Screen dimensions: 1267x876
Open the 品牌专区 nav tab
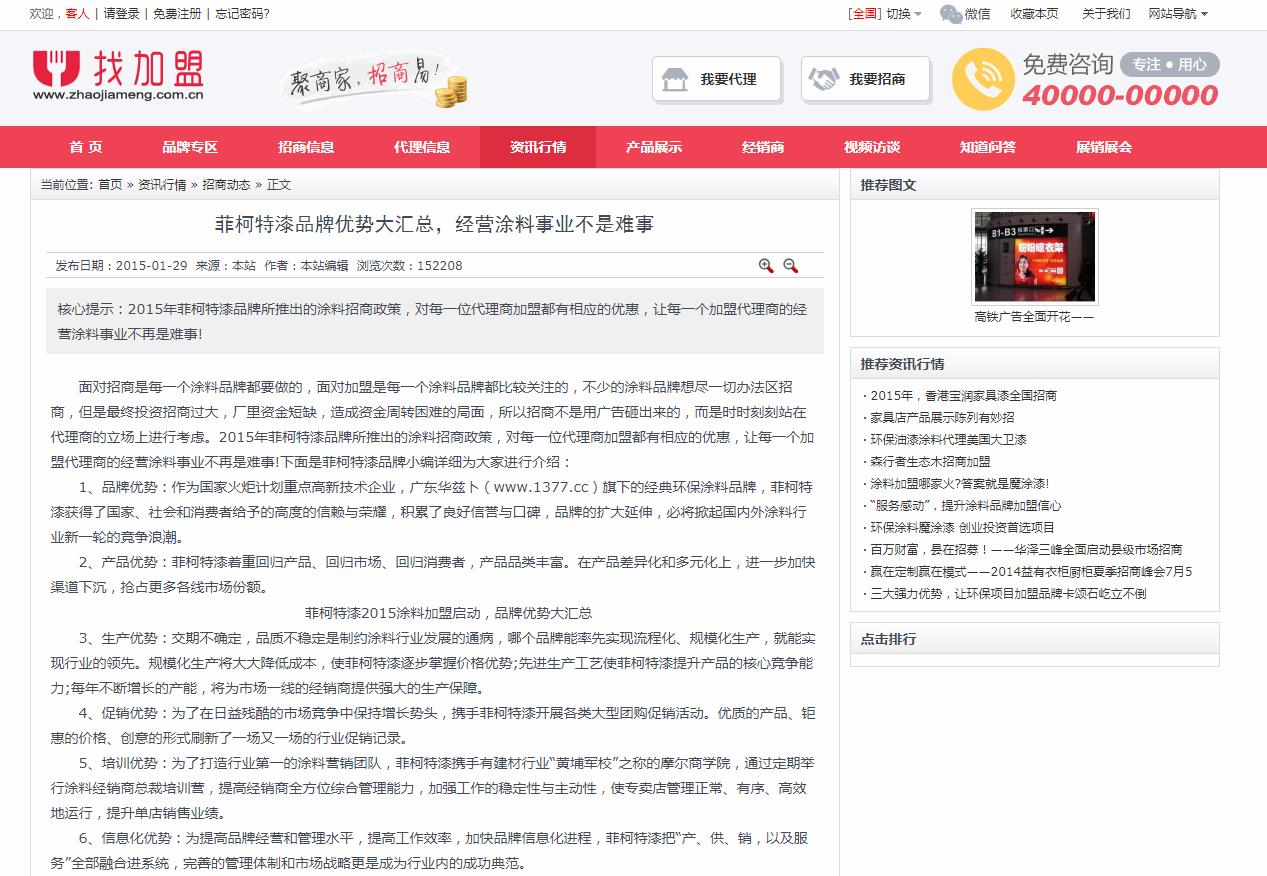click(x=190, y=147)
